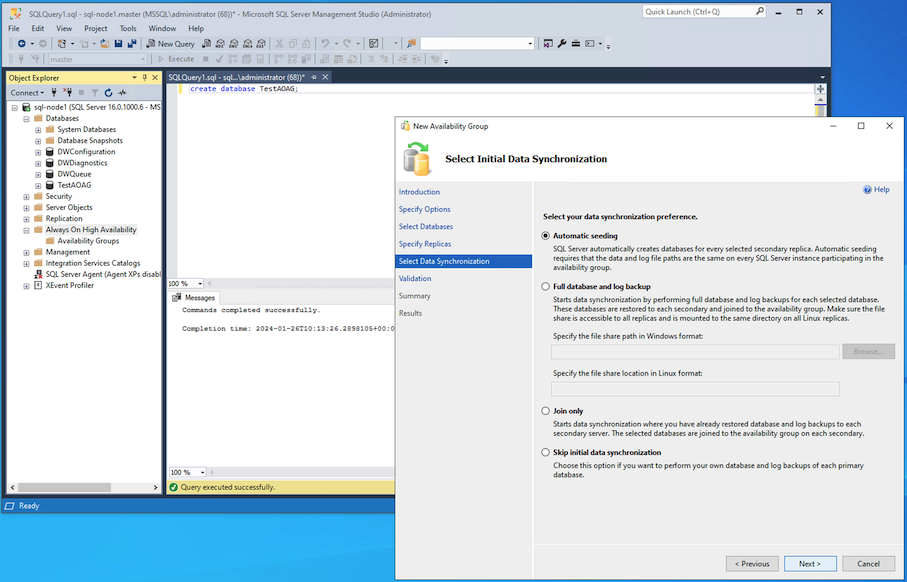
Task: Refresh the Object Explorer tree
Action: (108, 93)
